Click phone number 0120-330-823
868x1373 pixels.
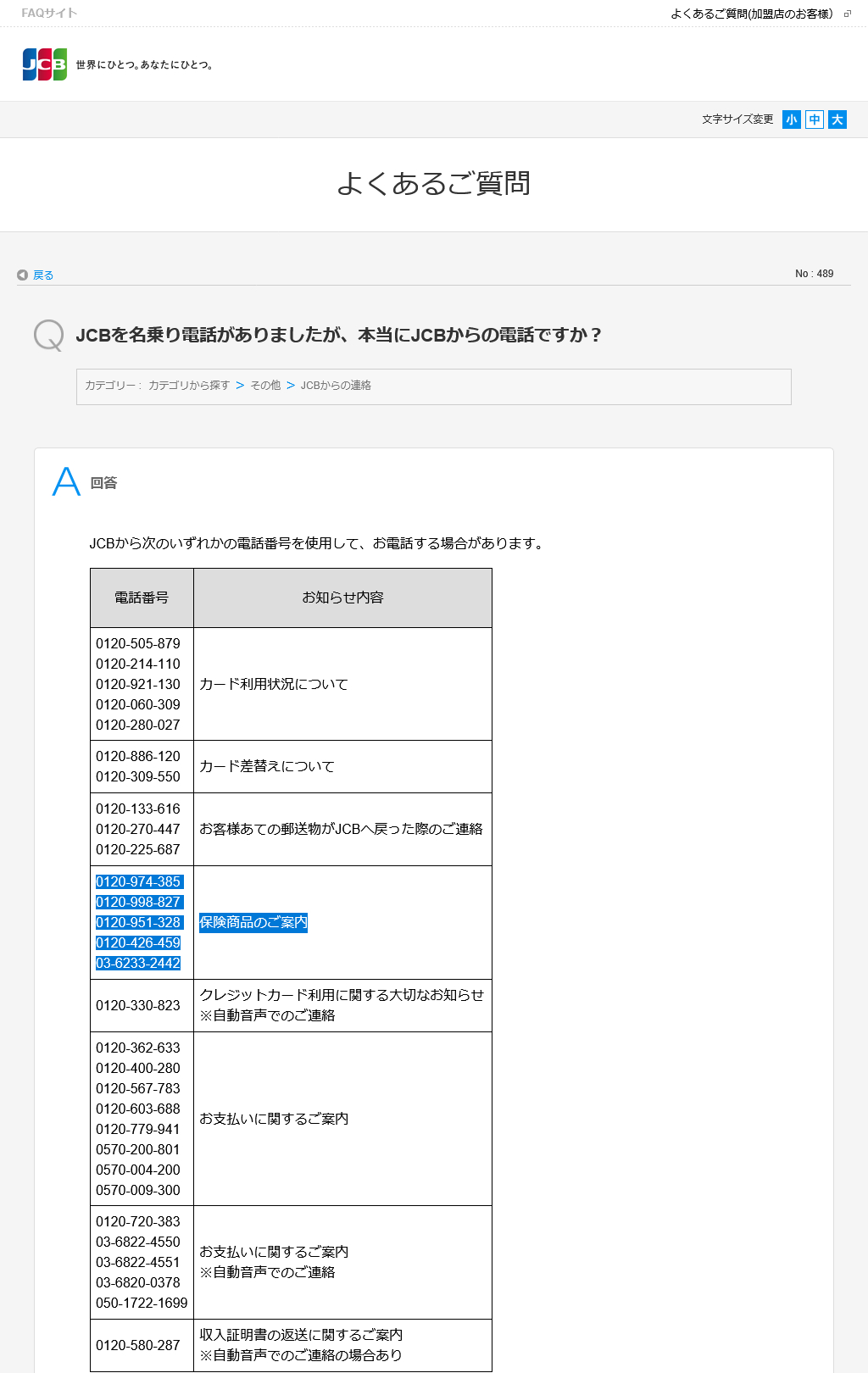tap(138, 1005)
